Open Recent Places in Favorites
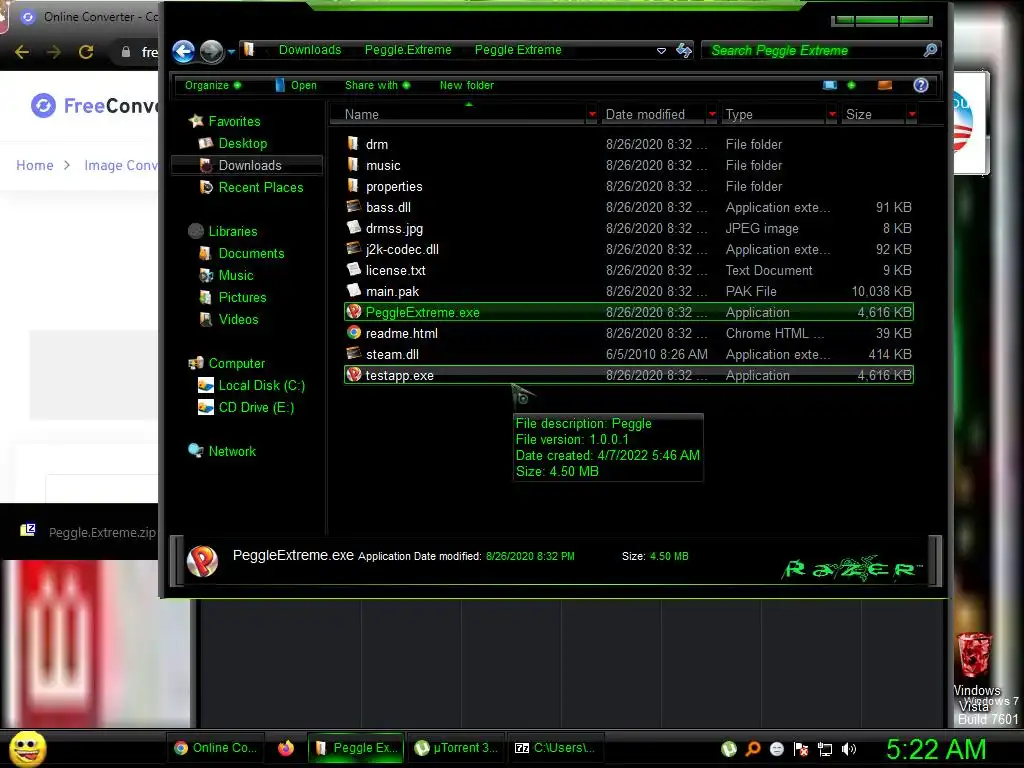Image resolution: width=1024 pixels, height=768 pixels. 261,187
